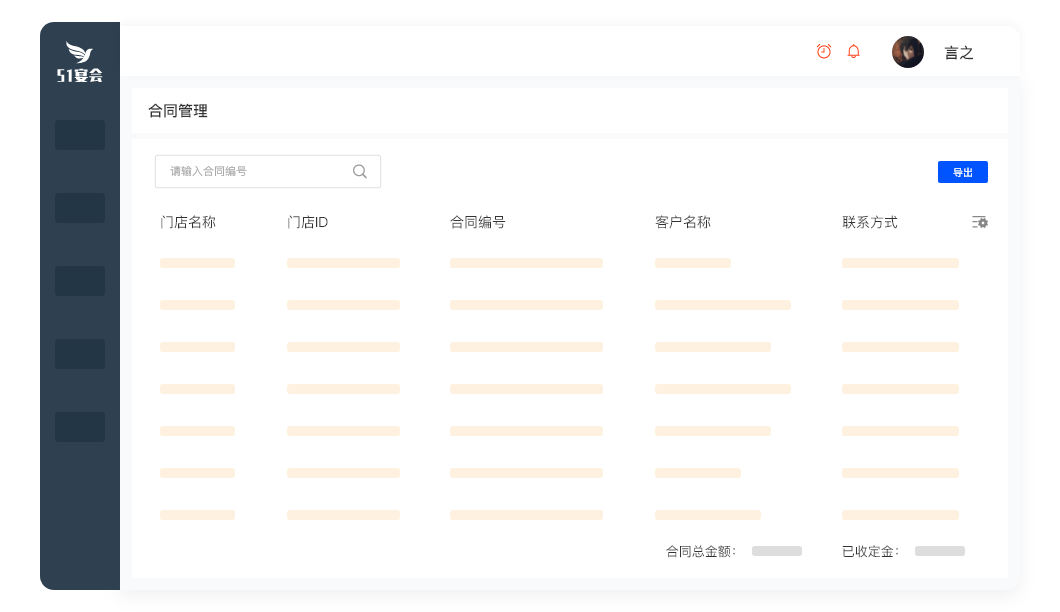
Task: Click the 合同编号 column header
Action: pos(478,222)
